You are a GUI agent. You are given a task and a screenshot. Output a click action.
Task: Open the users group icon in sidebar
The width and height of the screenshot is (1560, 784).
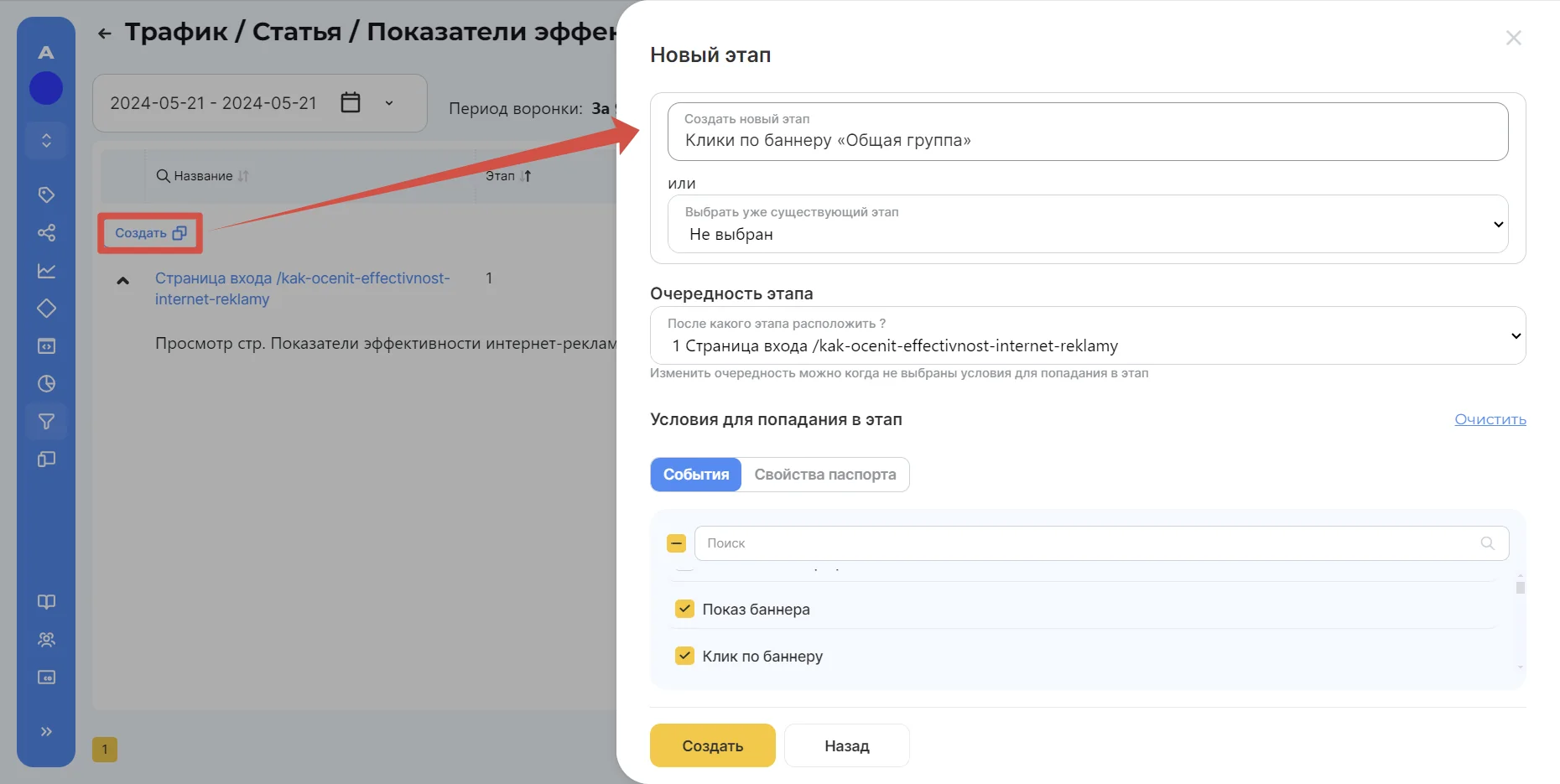[x=46, y=639]
